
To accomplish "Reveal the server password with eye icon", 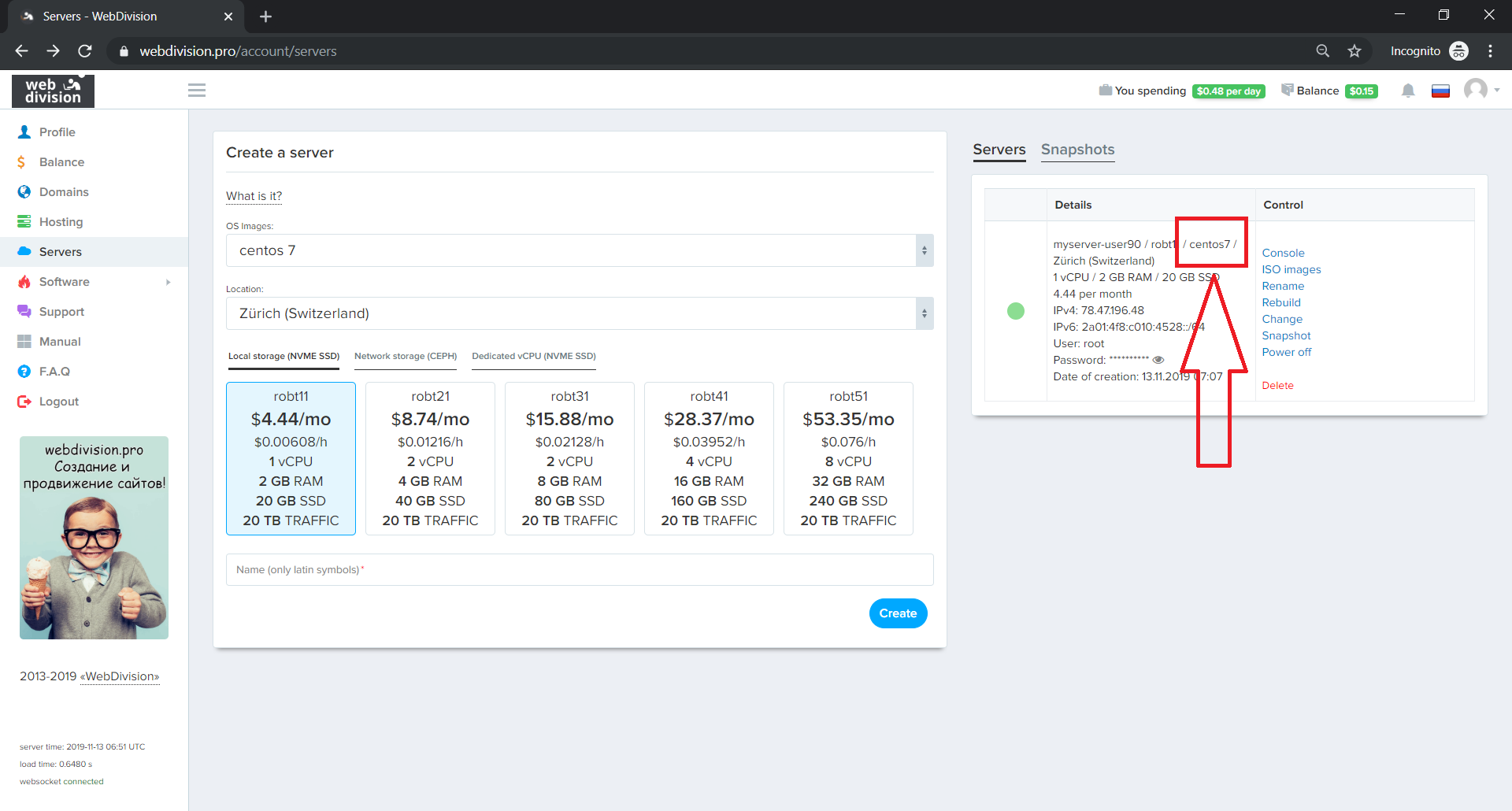I will 1158,360.
